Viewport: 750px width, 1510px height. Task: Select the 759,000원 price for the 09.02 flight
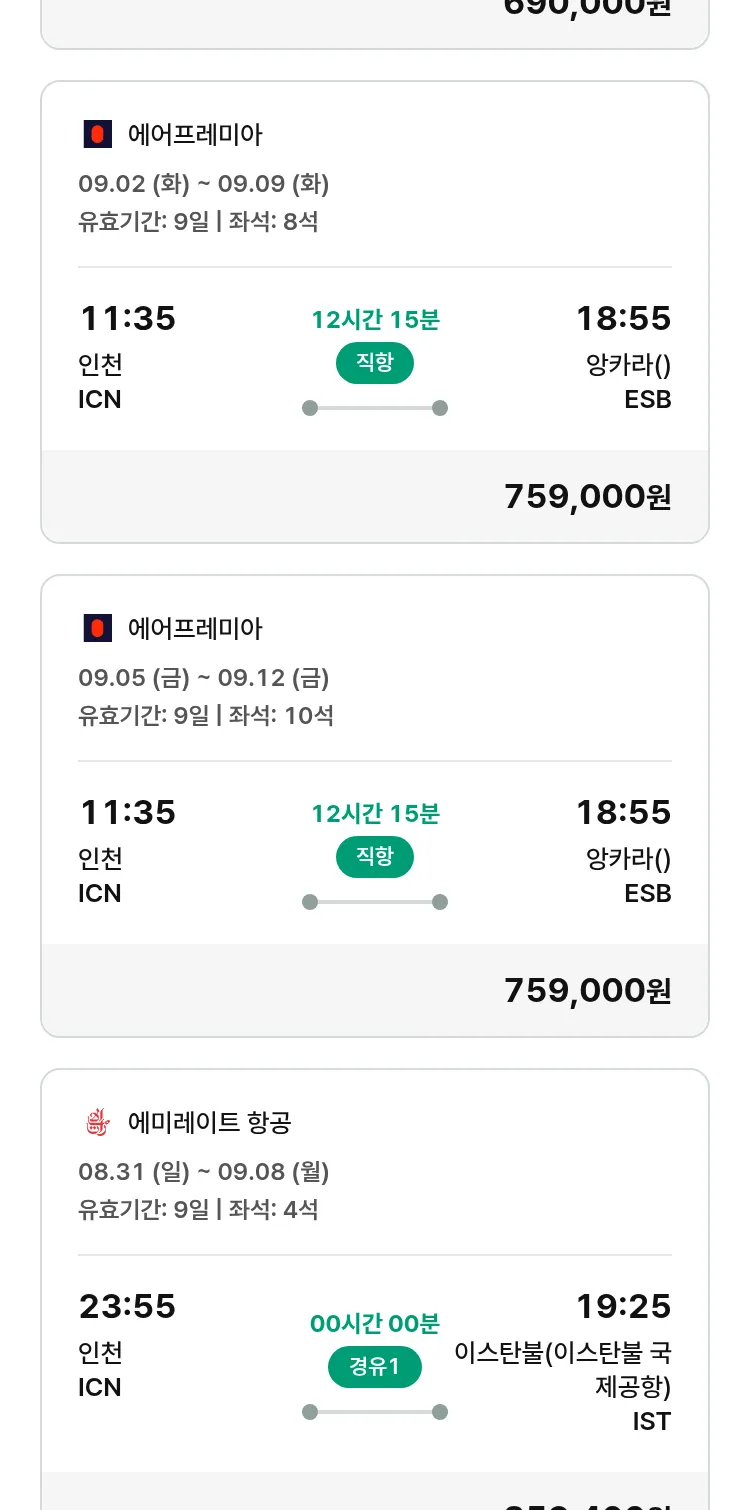(587, 497)
